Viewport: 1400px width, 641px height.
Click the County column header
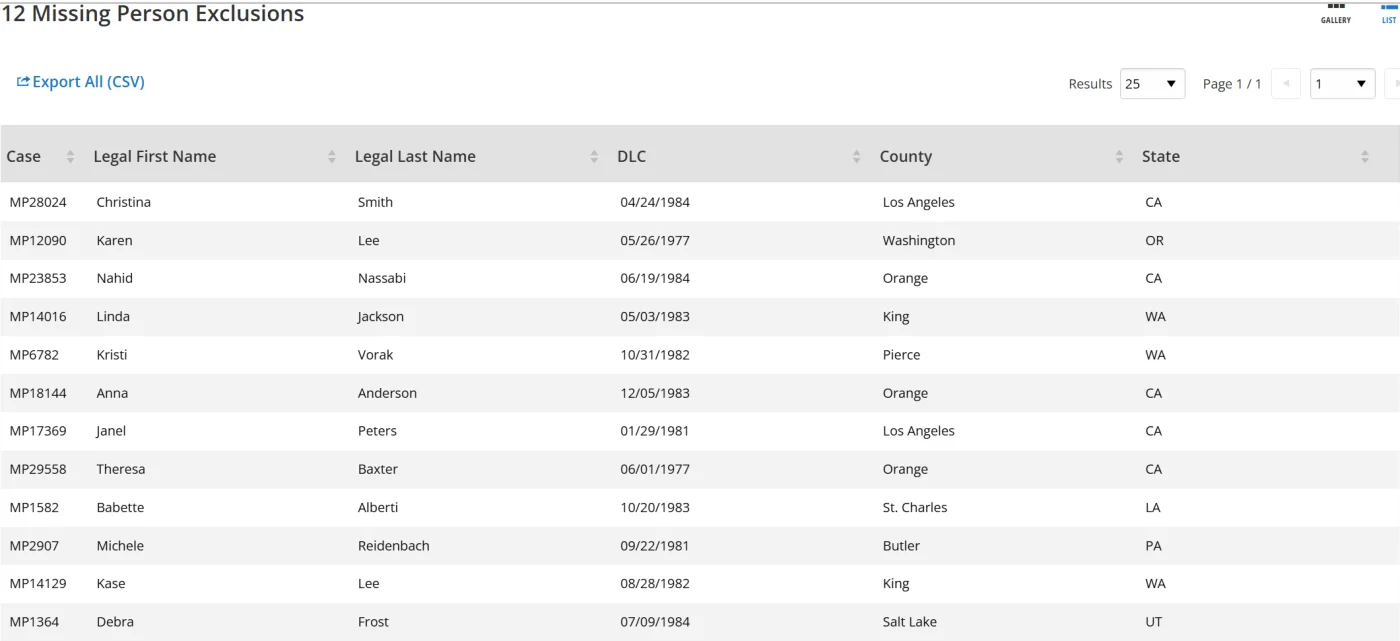click(906, 157)
